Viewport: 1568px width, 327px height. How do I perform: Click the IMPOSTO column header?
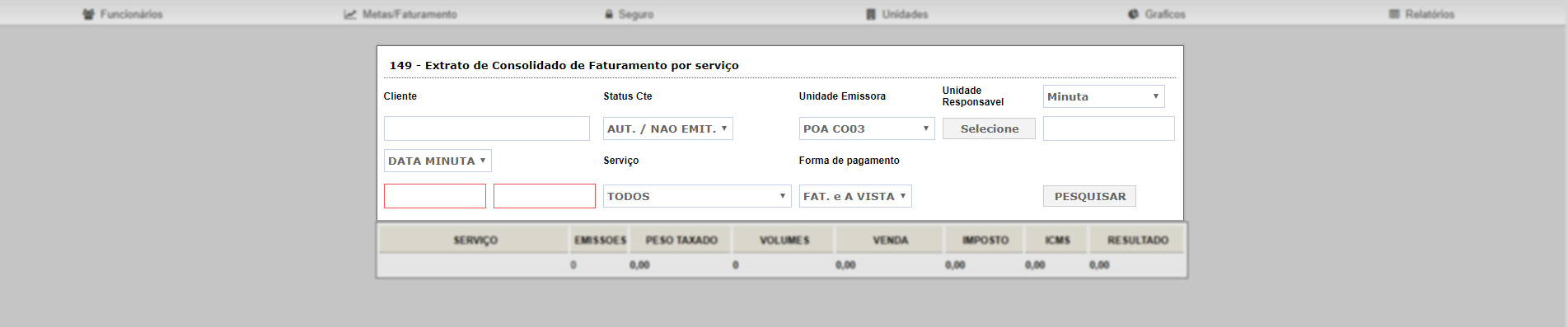[x=985, y=240]
